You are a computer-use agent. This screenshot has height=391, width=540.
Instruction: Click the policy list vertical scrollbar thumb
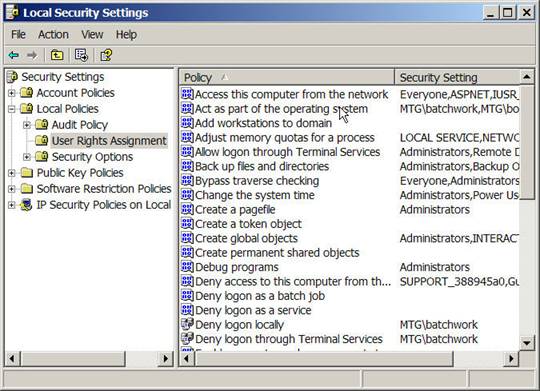coord(527,143)
